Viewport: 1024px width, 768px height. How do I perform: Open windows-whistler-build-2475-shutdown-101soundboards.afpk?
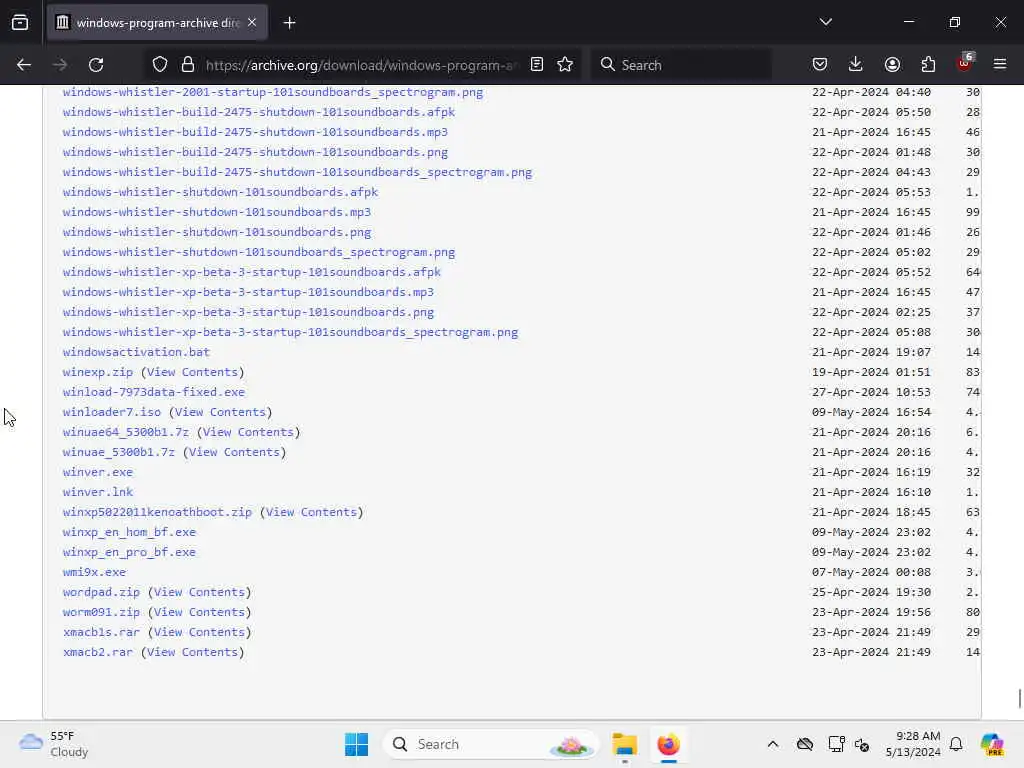coord(259,112)
